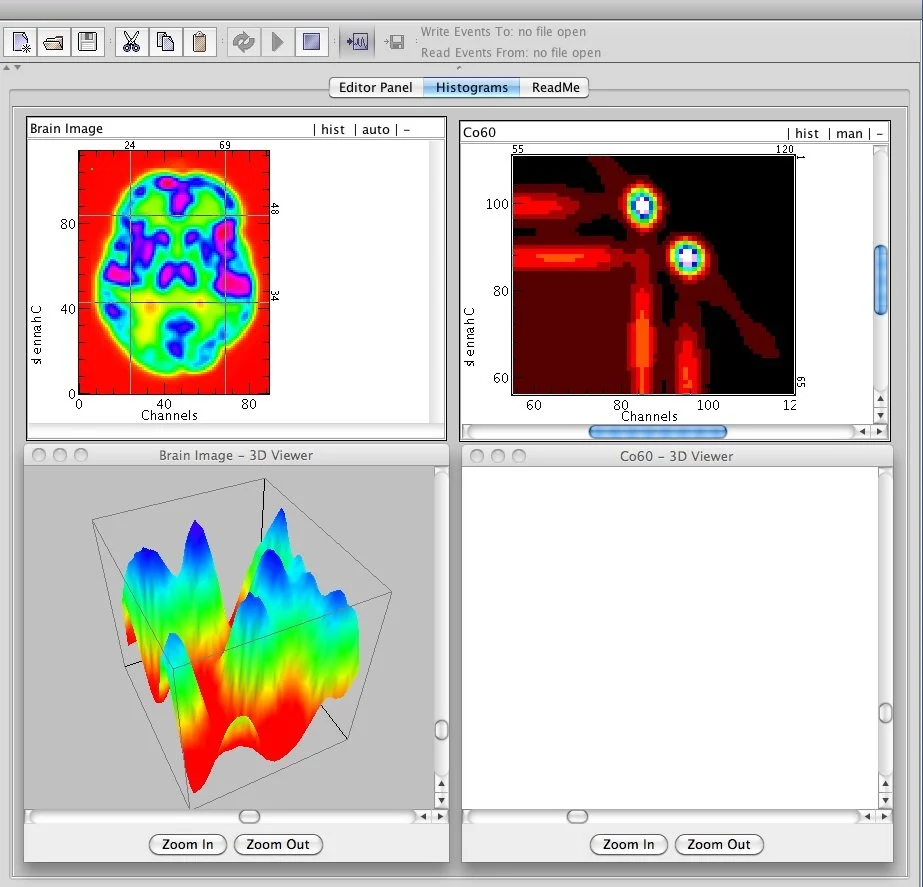Click the Co60 heat map plot
The image size is (923, 887).
(x=653, y=275)
